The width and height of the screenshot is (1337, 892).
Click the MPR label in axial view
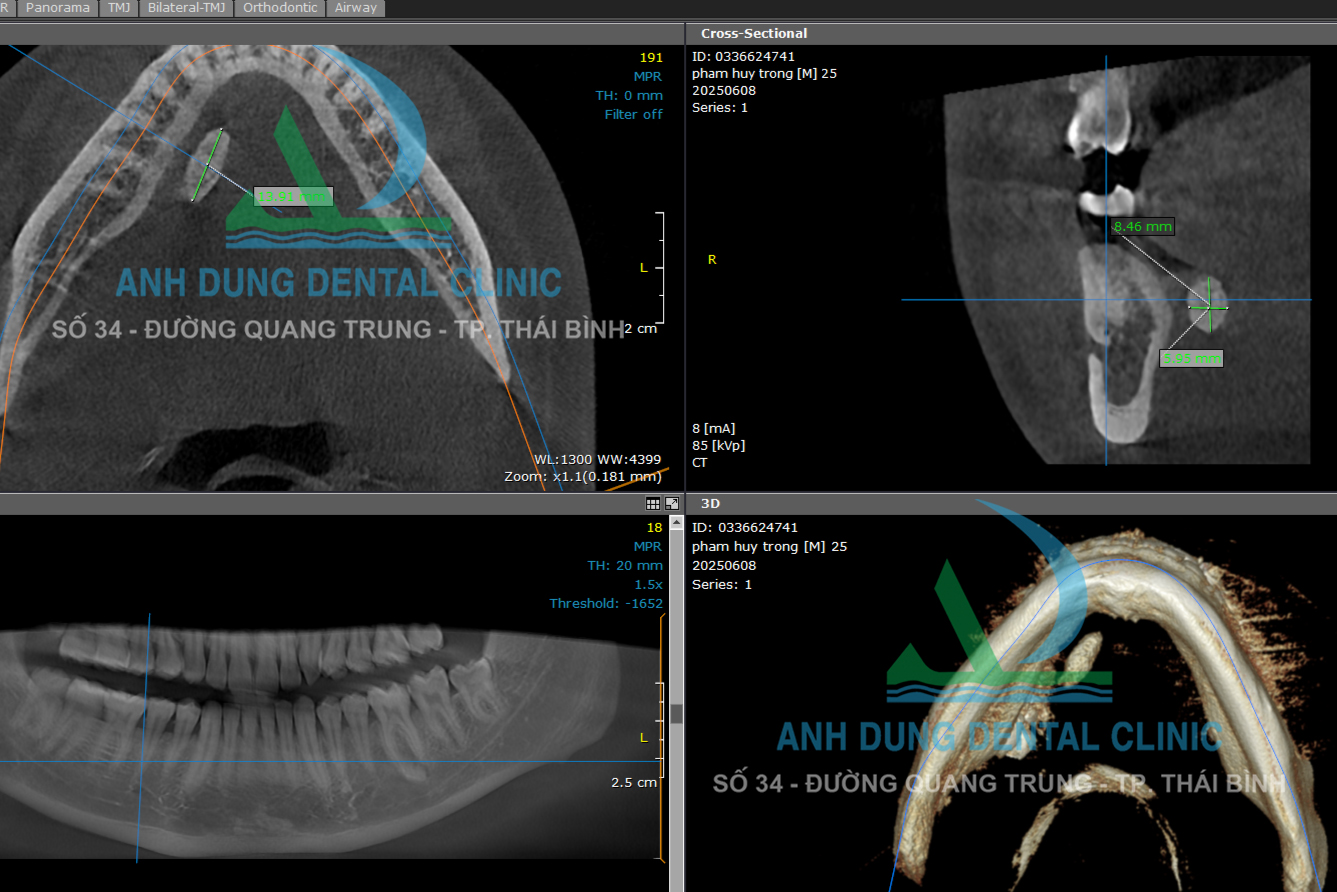[x=648, y=76]
